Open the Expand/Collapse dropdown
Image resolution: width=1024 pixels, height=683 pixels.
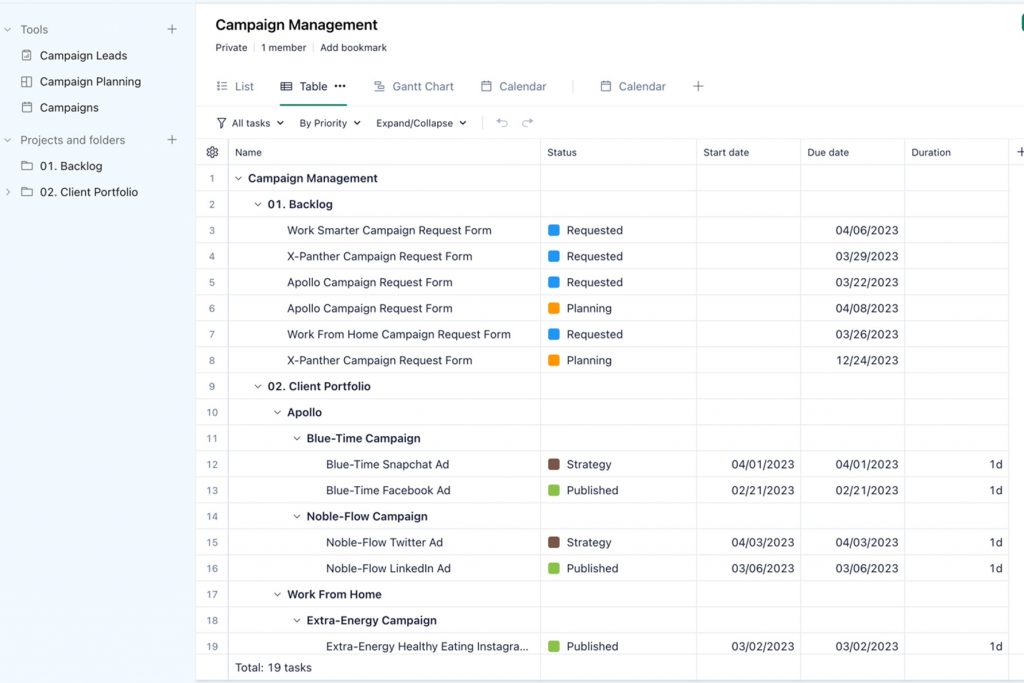pos(421,123)
